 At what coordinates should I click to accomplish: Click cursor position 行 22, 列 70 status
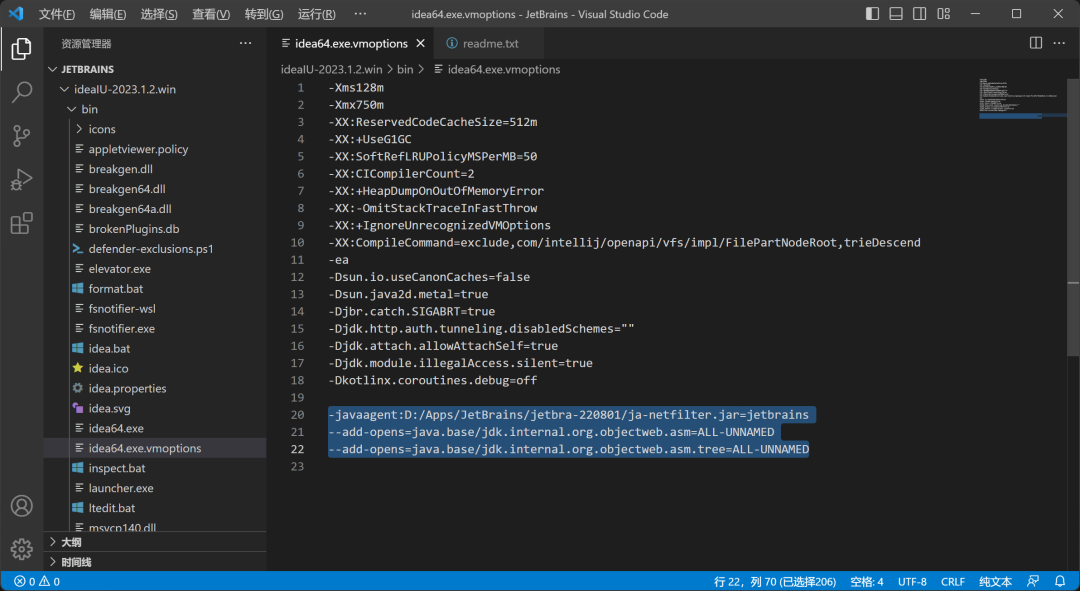tap(775, 581)
